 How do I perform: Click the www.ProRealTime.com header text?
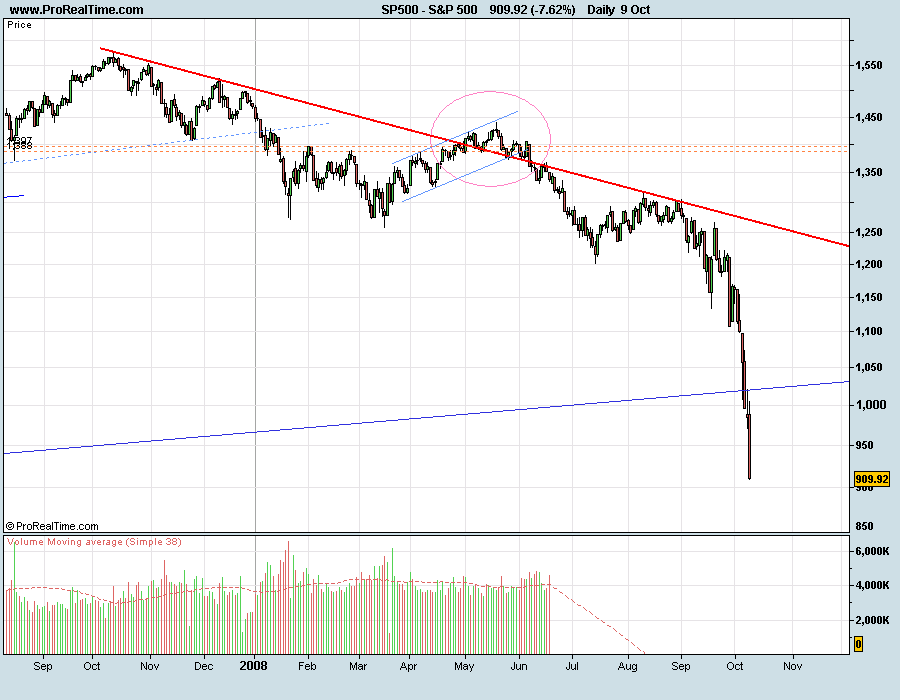click(x=76, y=10)
